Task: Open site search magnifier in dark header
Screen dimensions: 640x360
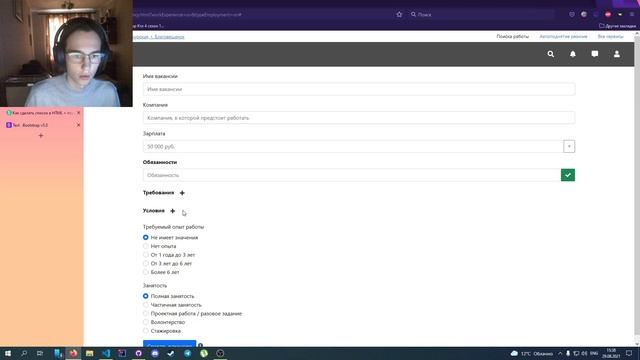Action: (x=551, y=54)
